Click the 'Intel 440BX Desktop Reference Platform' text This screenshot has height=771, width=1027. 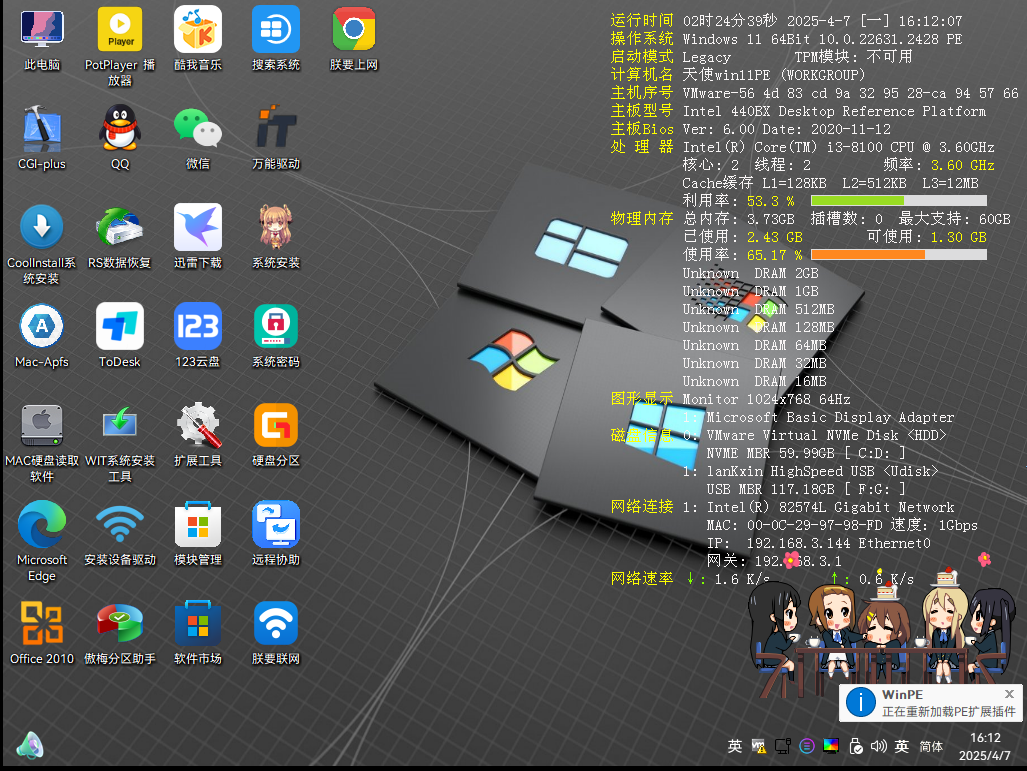point(834,111)
